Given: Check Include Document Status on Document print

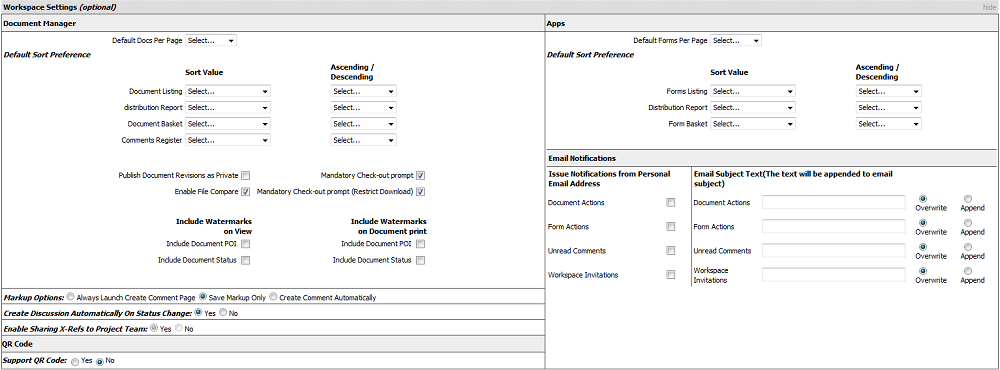Looking at the screenshot, I should [x=421, y=260].
